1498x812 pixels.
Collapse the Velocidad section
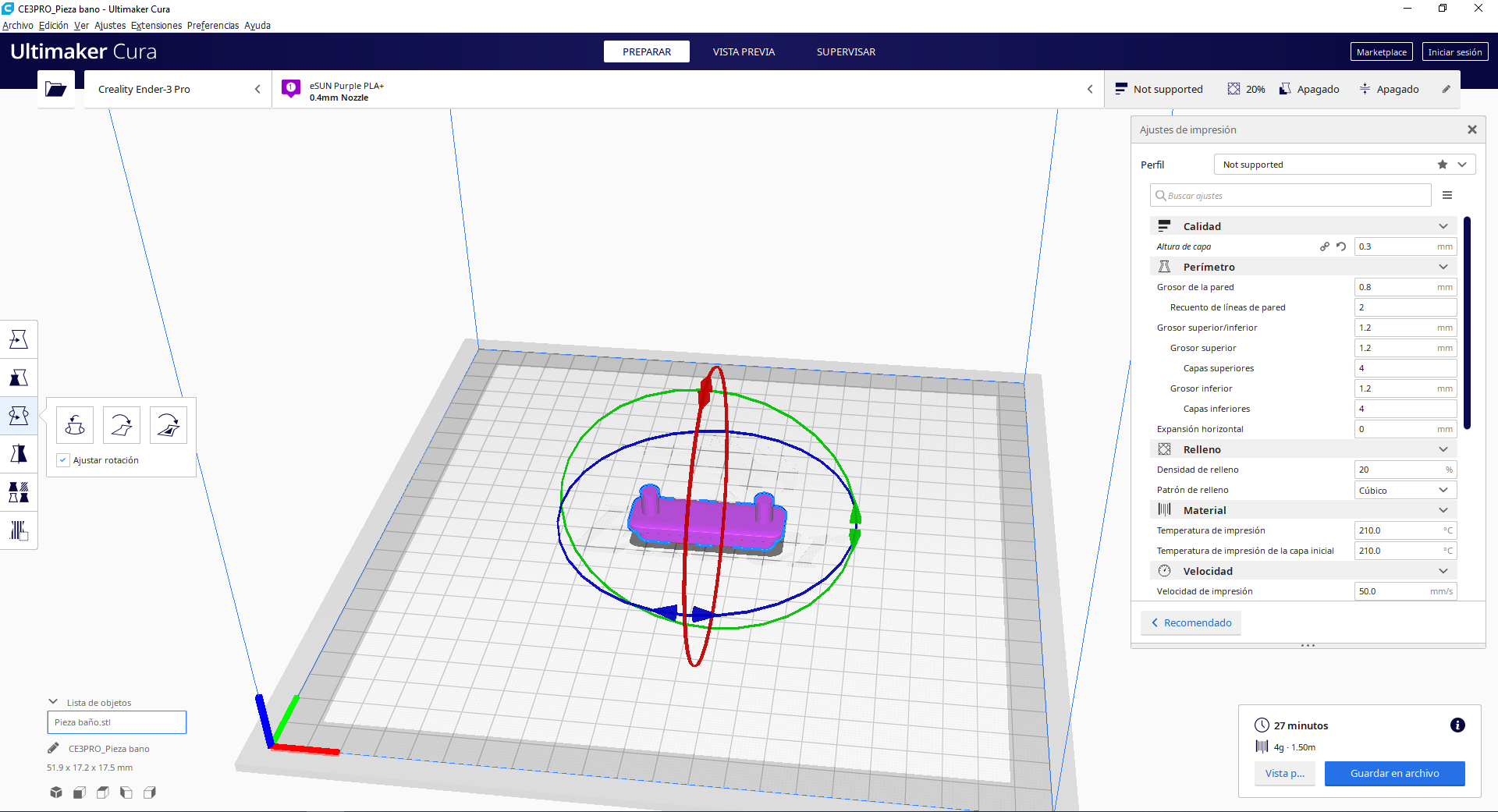click(1443, 571)
